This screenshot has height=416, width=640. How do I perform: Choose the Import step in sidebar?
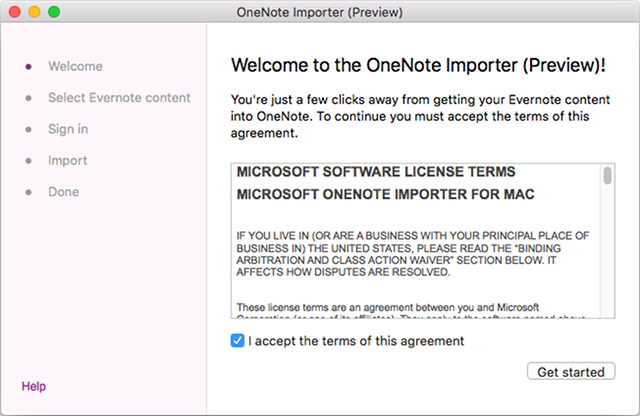(68, 160)
